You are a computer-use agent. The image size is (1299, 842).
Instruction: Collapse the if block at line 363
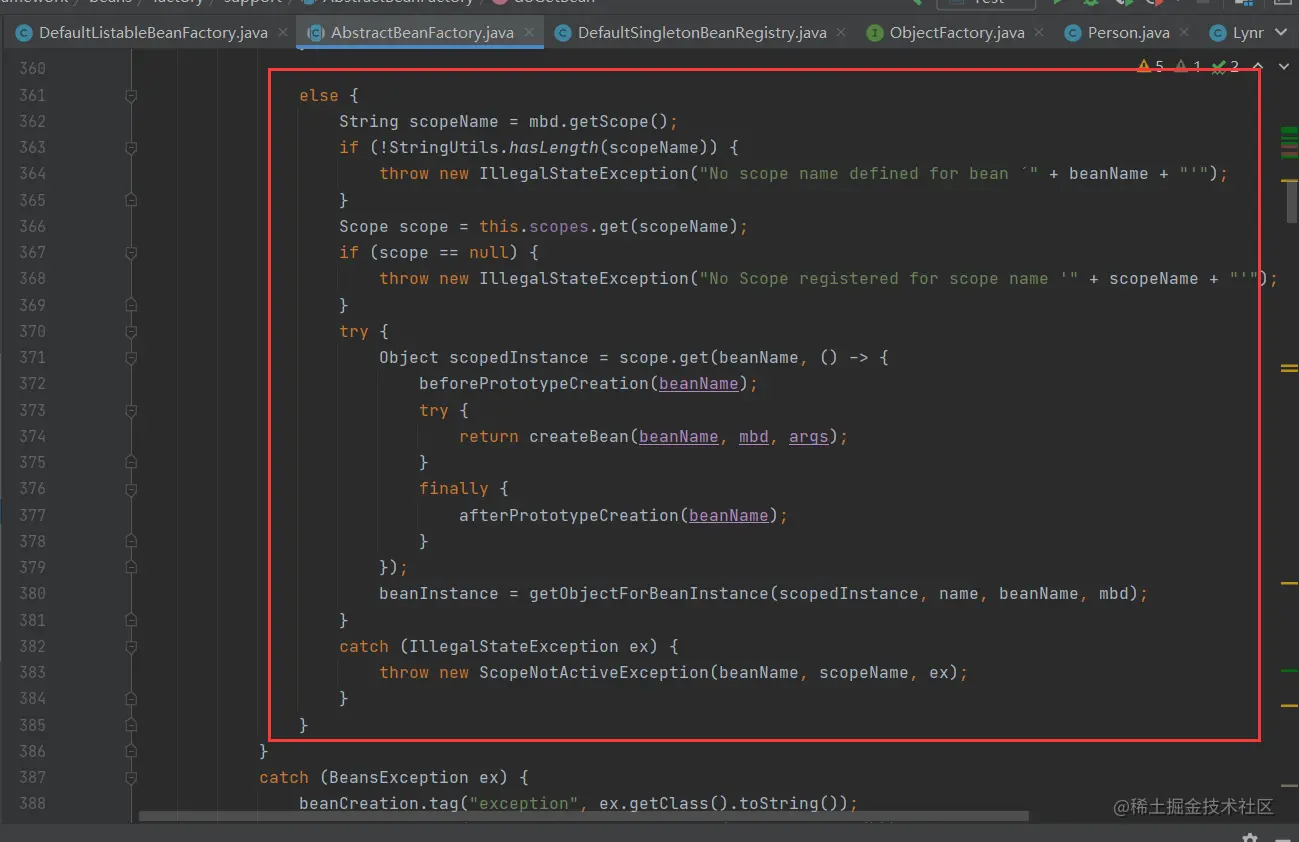[131, 148]
